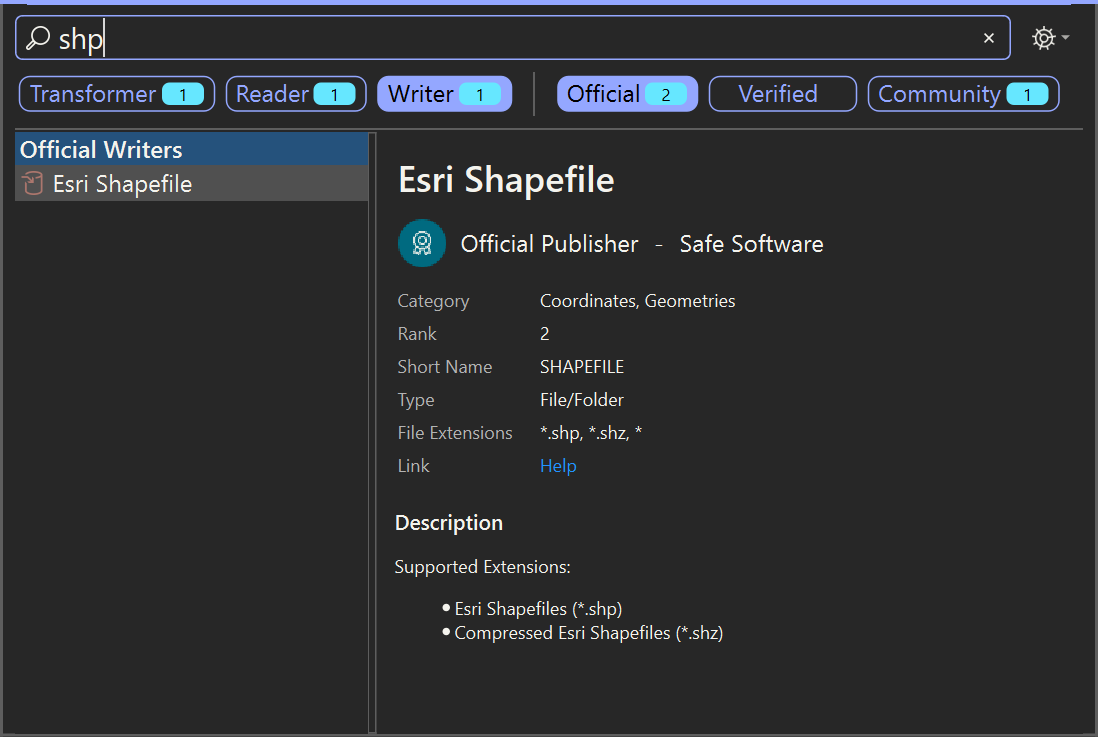Toggle the Writer filter off
This screenshot has width=1098, height=737.
click(x=445, y=94)
